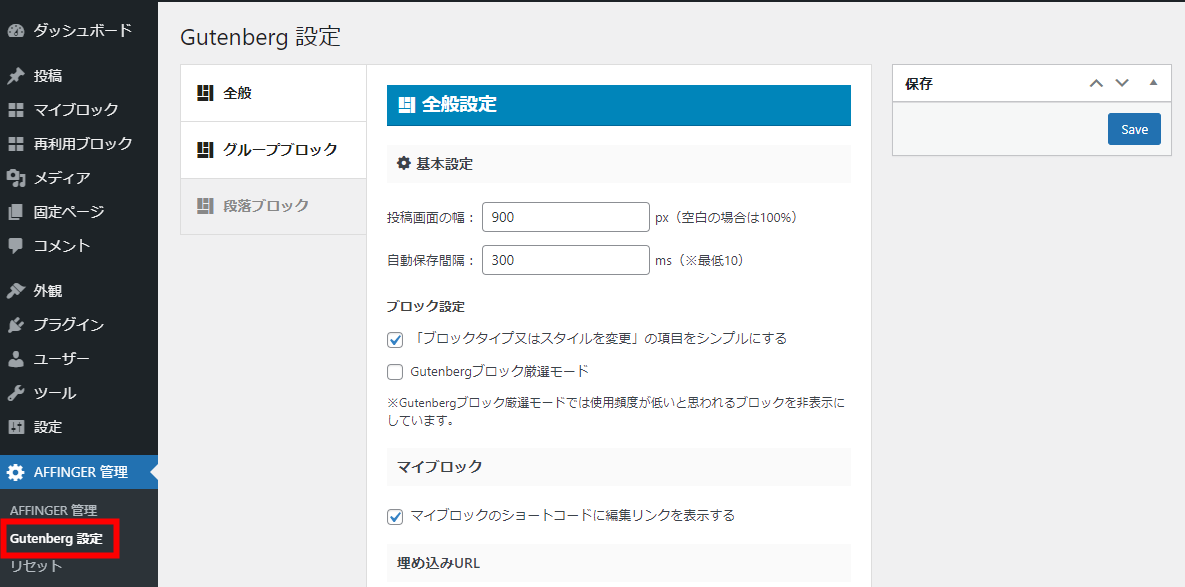The image size is (1185, 587).
Task: Move 保存 panel up with up chevron
Action: 1096,83
